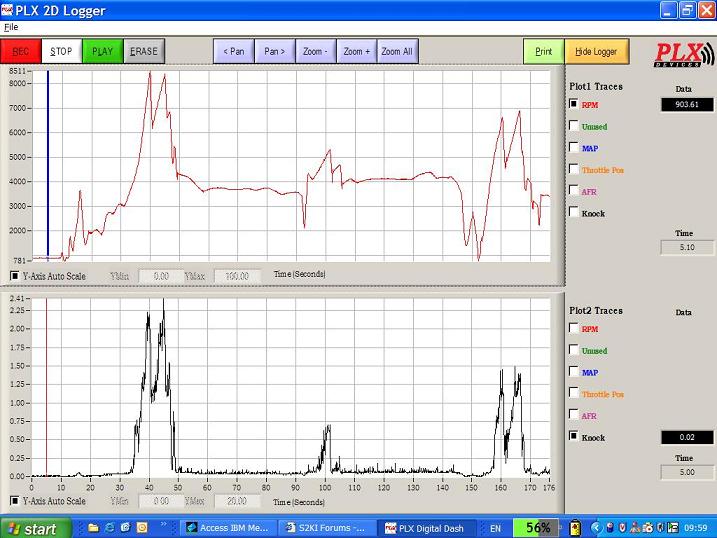The width and height of the screenshot is (717, 538).
Task: Maximize the PLX 2D Logger window
Action: tap(687, 10)
